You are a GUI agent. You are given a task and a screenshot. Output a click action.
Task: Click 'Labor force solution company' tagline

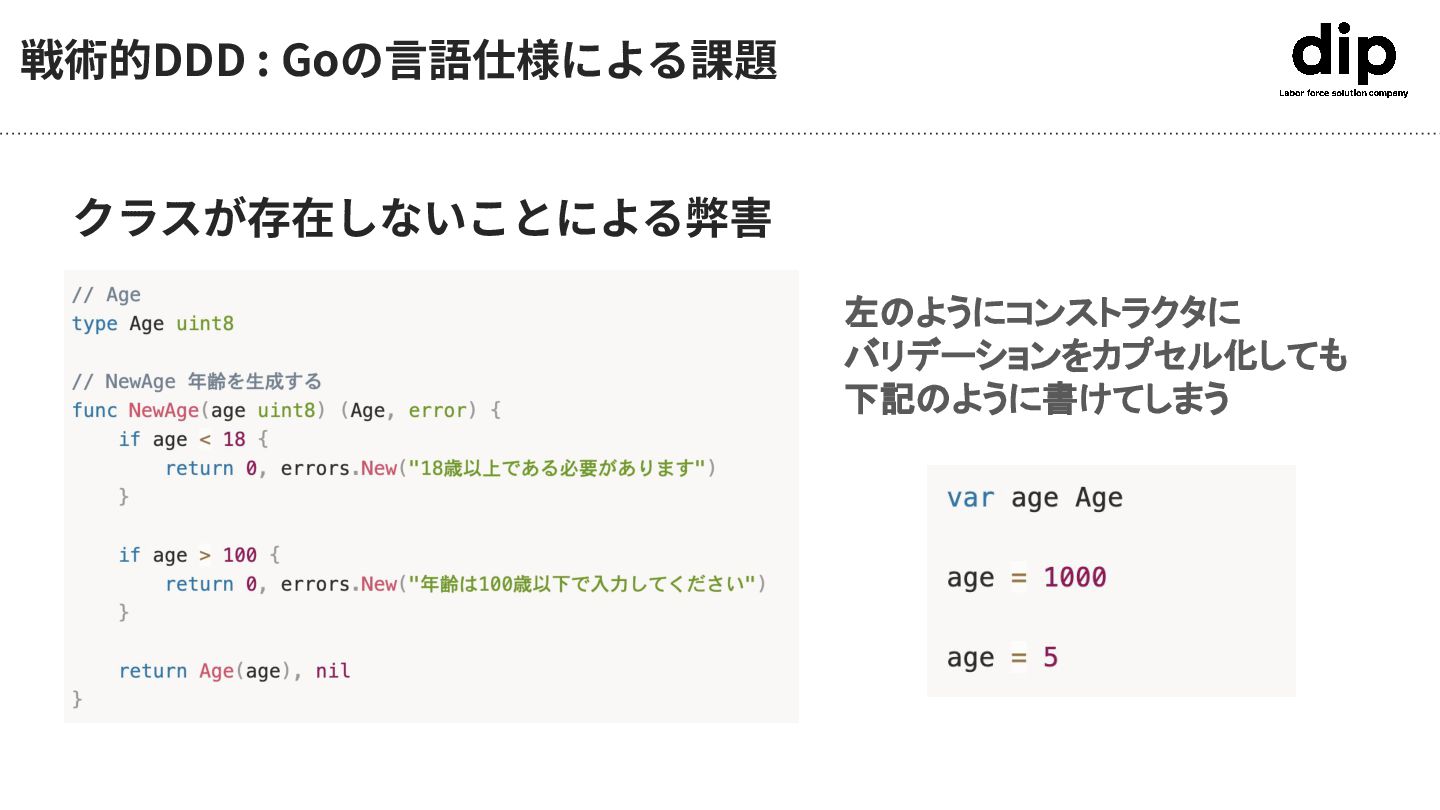point(1343,93)
